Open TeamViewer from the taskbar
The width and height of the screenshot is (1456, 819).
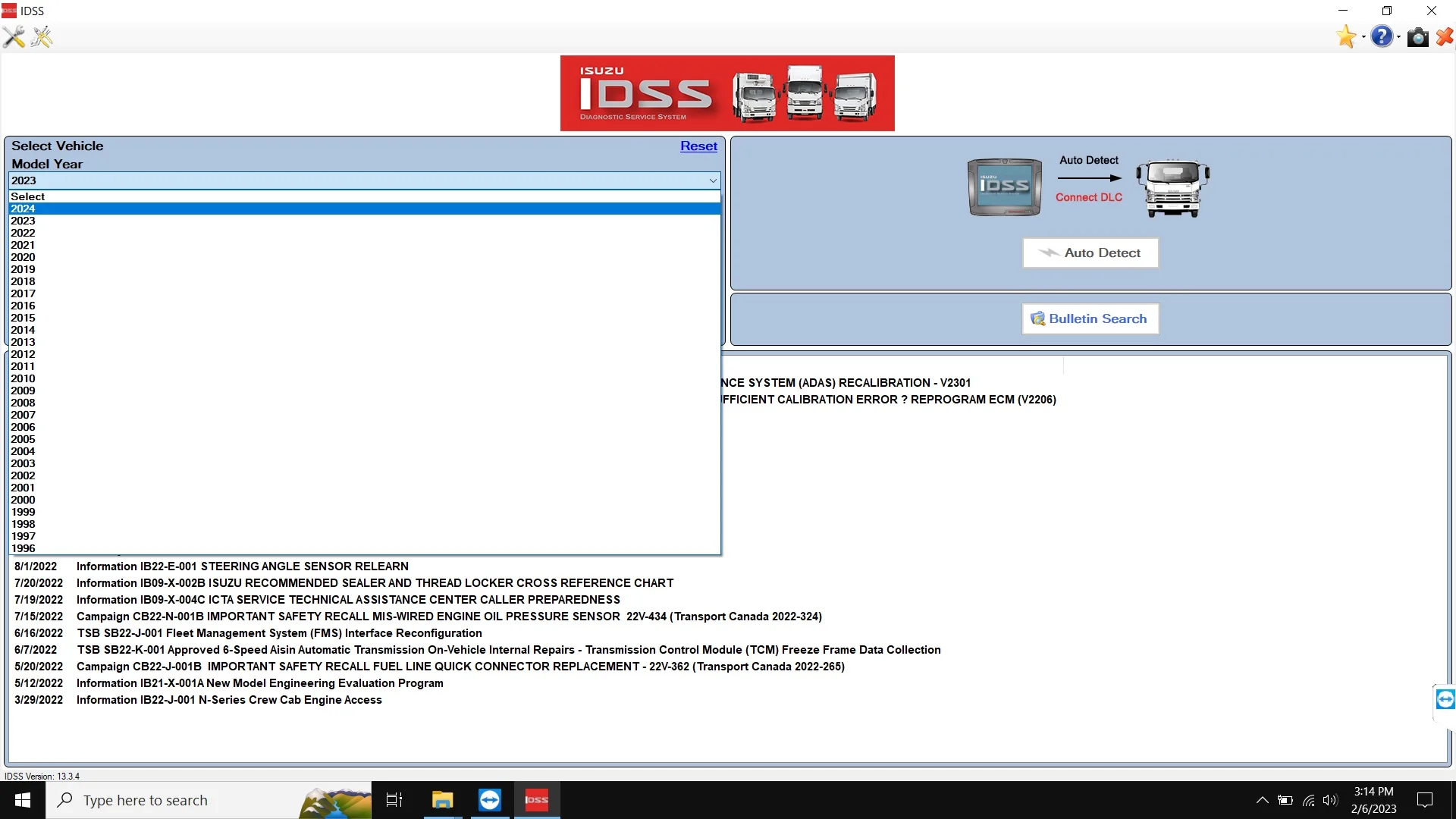489,800
